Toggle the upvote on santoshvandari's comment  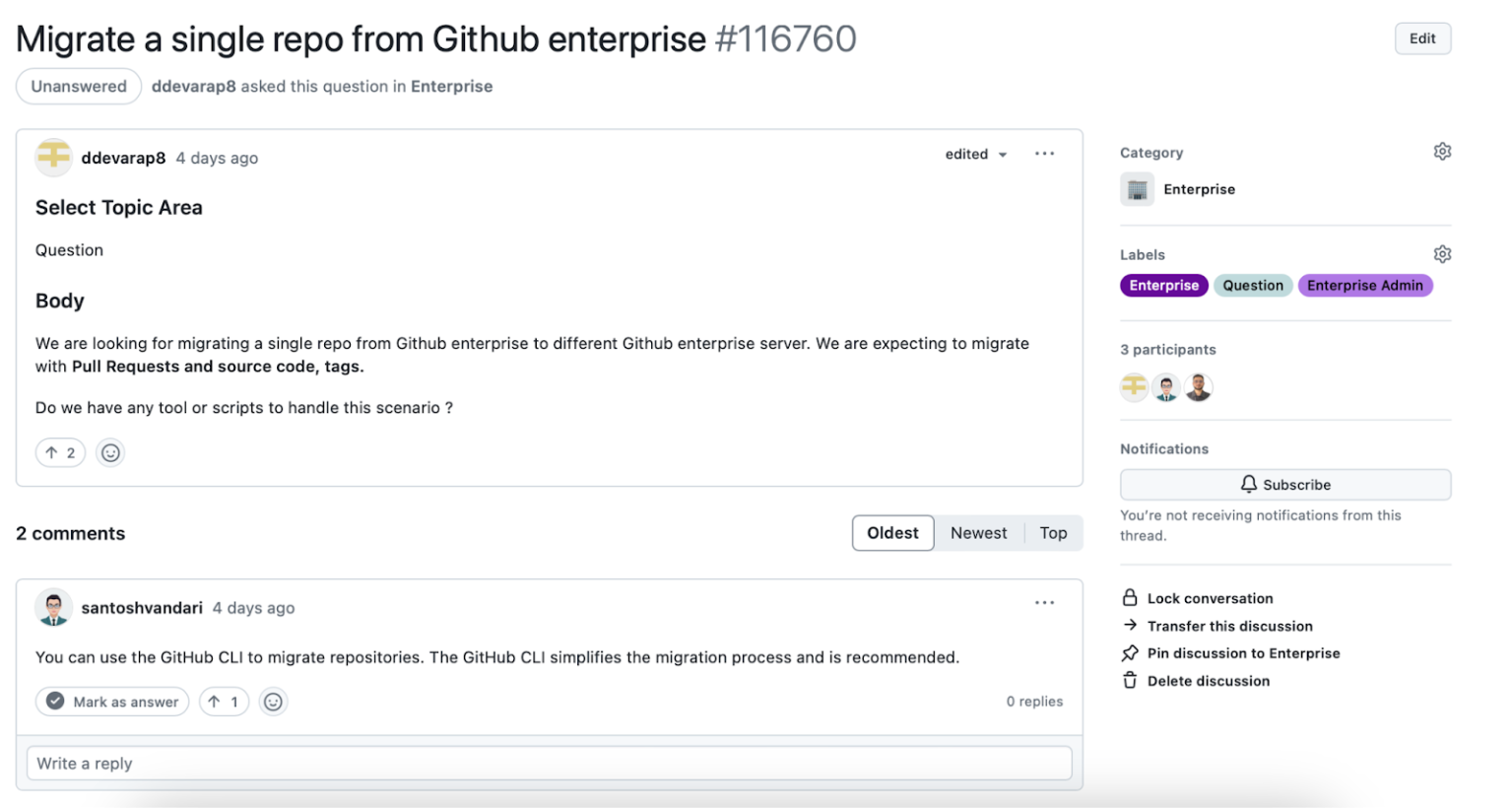(224, 702)
